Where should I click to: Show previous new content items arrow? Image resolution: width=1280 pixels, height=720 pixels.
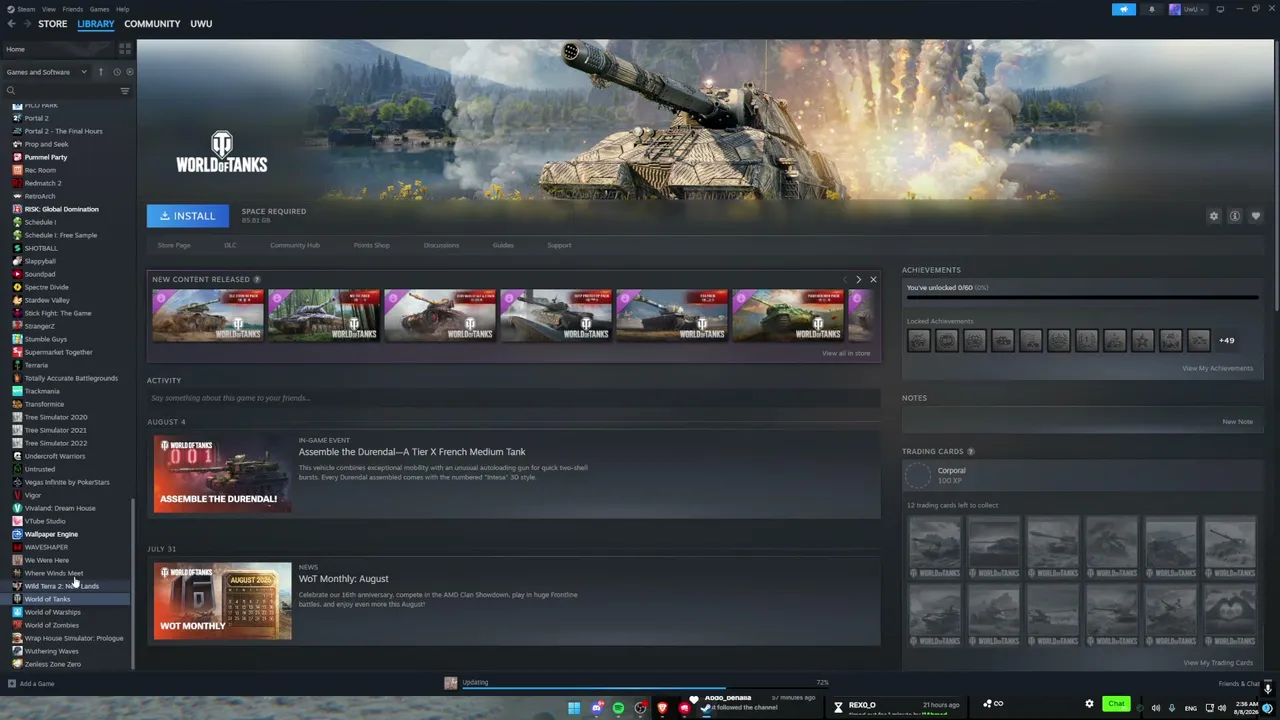[x=845, y=280]
